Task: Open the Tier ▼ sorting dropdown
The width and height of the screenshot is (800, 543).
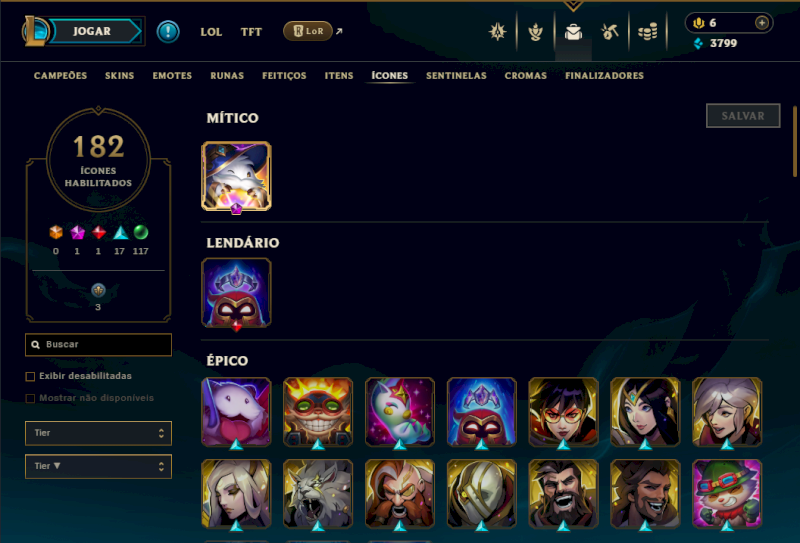Action: (x=98, y=466)
